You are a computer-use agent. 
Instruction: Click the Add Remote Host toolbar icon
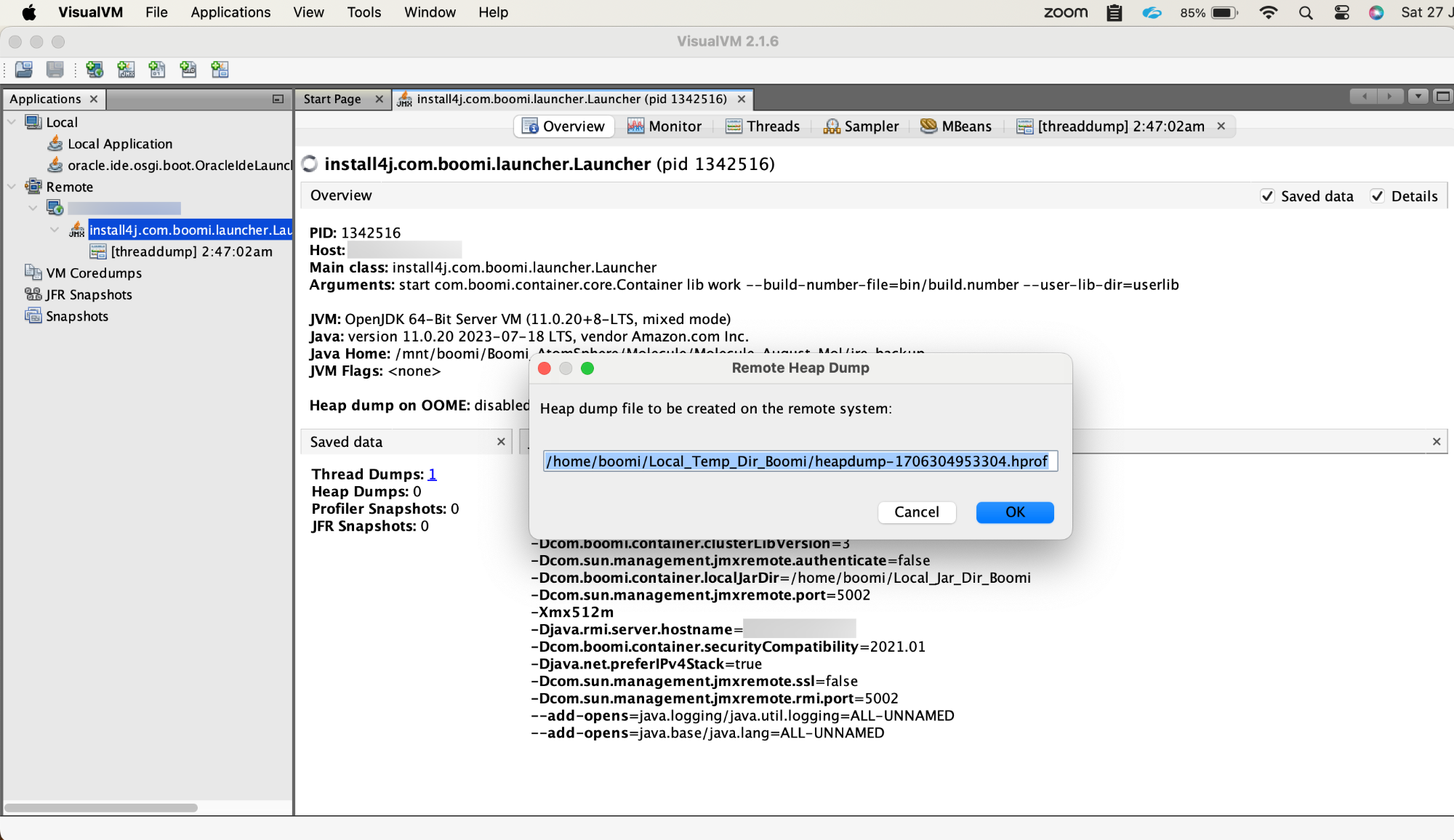(95, 69)
